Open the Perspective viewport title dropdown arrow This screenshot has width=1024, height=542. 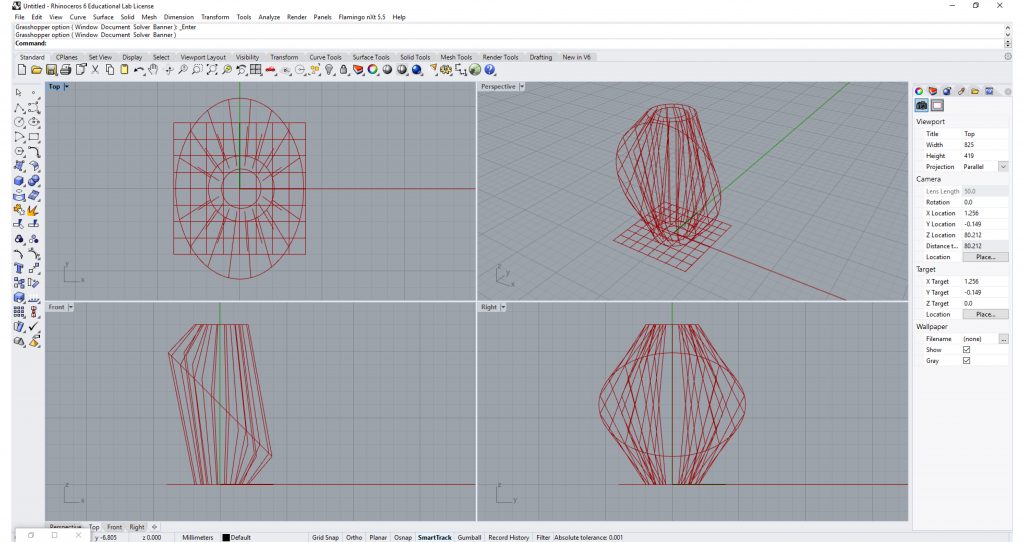coord(522,86)
